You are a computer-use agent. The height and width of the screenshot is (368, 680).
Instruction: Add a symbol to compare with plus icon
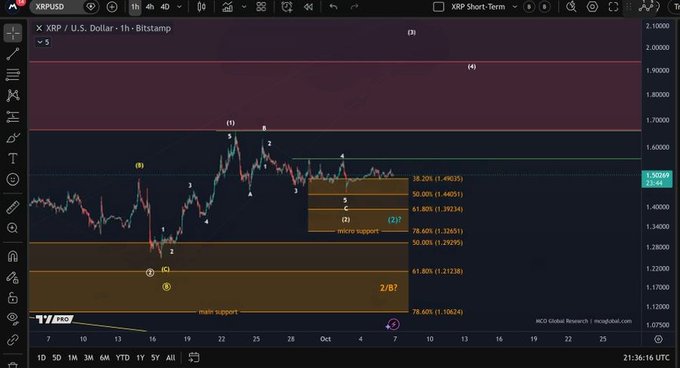pyautogui.click(x=112, y=7)
